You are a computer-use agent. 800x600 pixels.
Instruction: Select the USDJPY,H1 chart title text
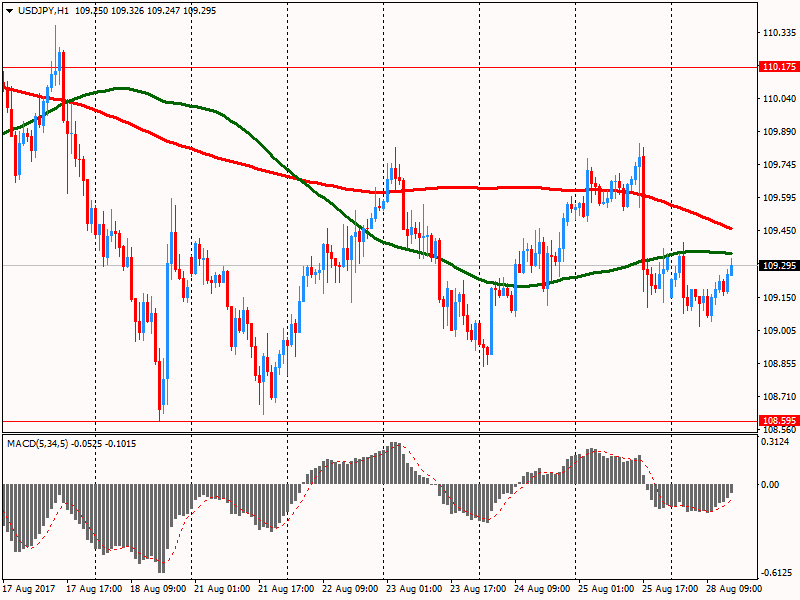coord(43,11)
